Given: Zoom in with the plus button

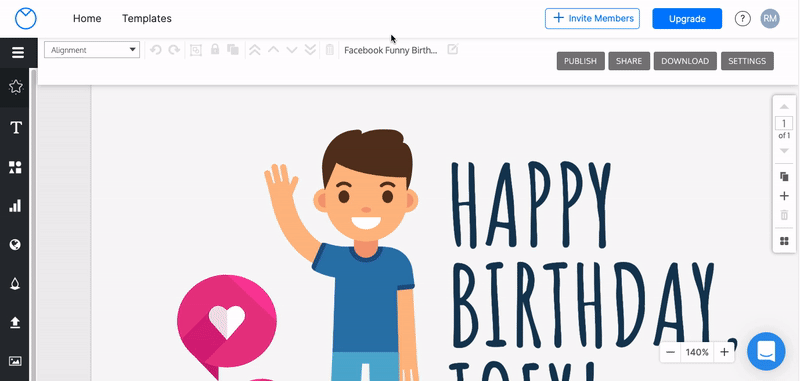Looking at the screenshot, I should click(x=724, y=352).
